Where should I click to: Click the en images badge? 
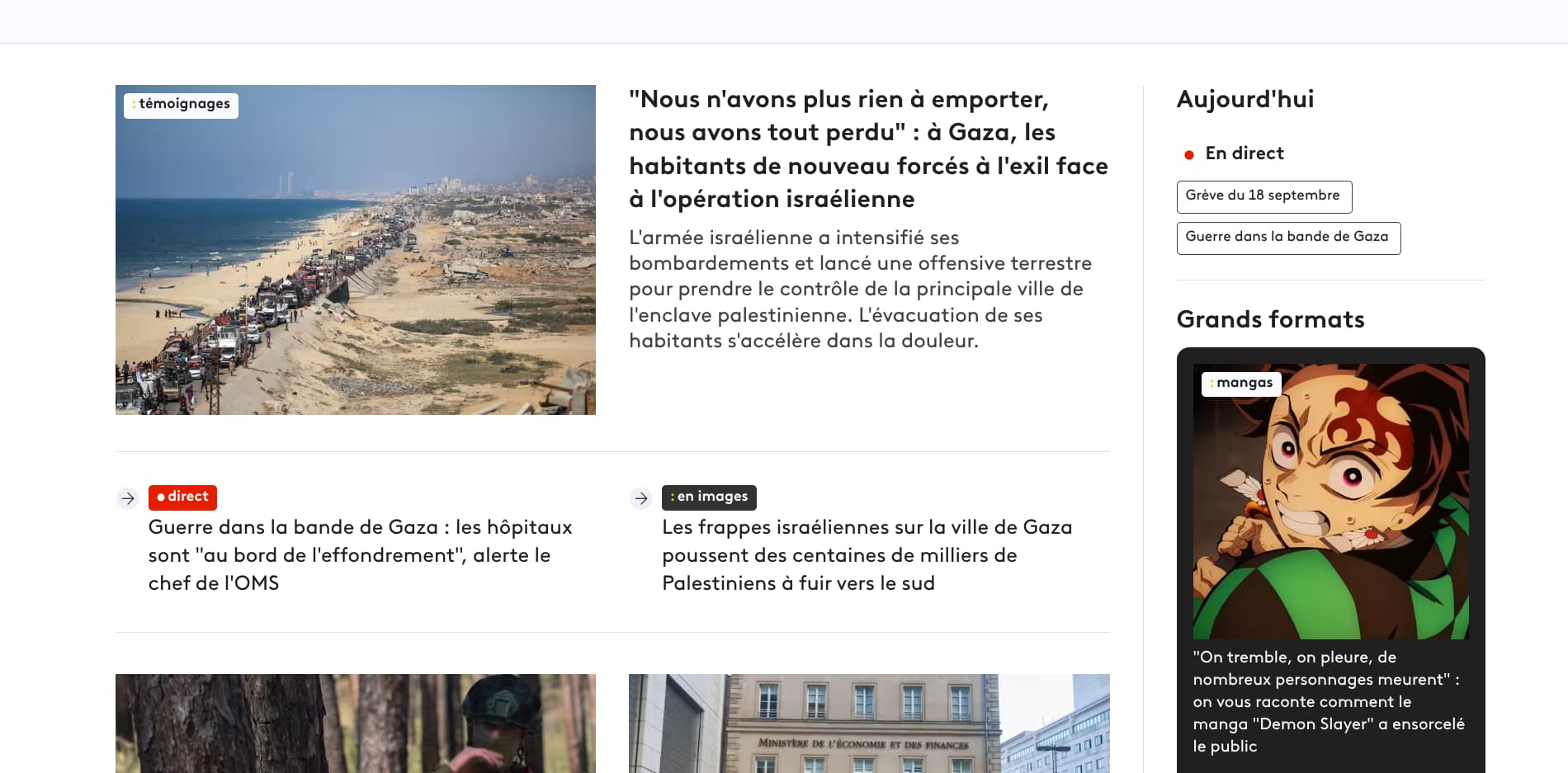pos(709,497)
